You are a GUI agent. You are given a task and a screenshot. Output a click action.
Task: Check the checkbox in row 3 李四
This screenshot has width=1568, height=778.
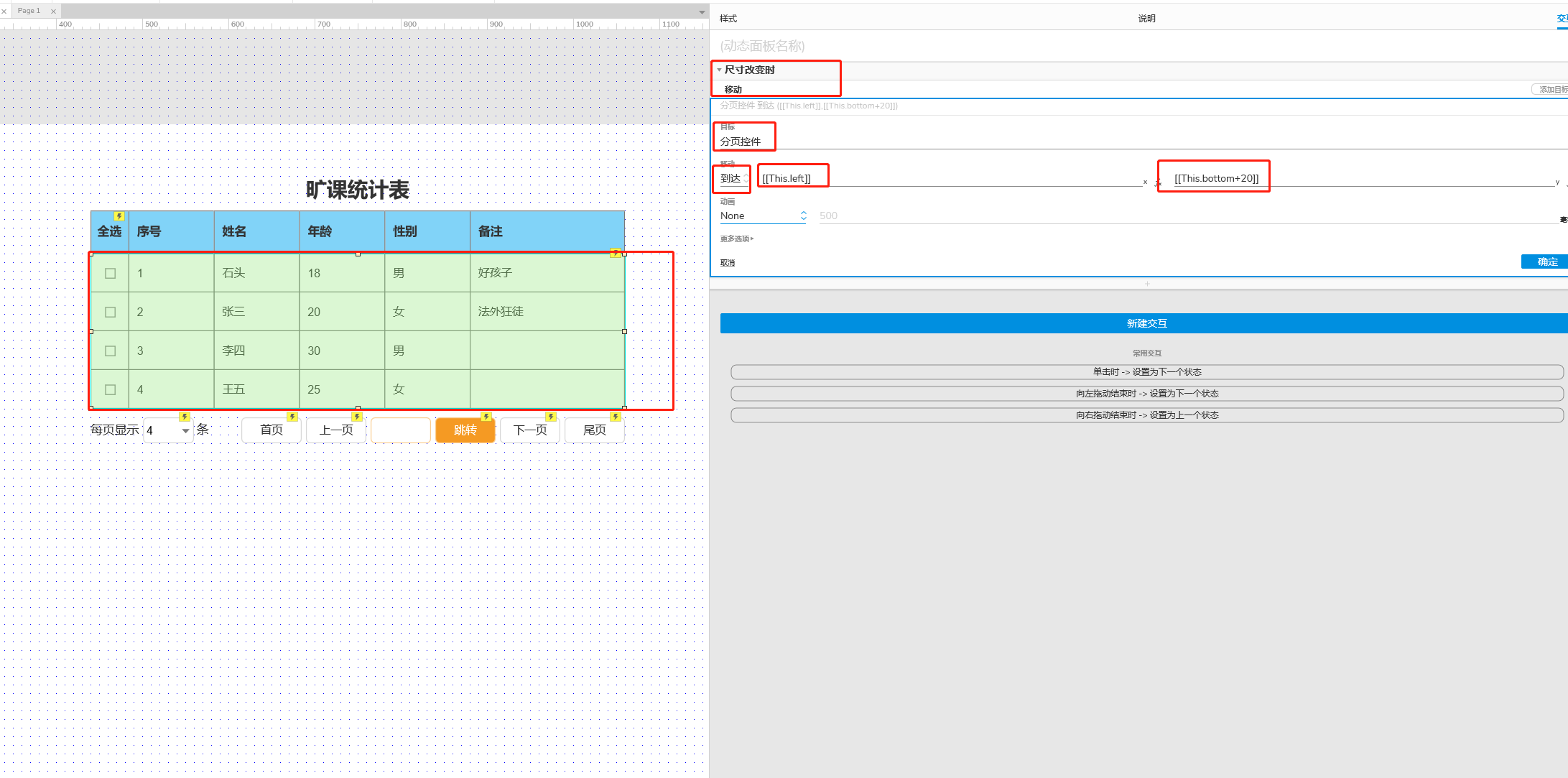[x=110, y=351]
